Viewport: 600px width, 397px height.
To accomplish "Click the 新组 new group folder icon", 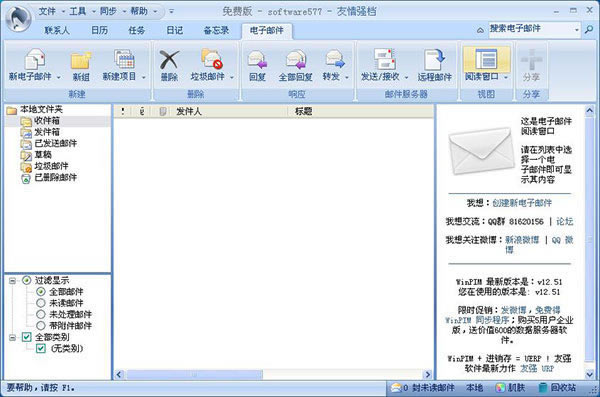I will point(81,60).
